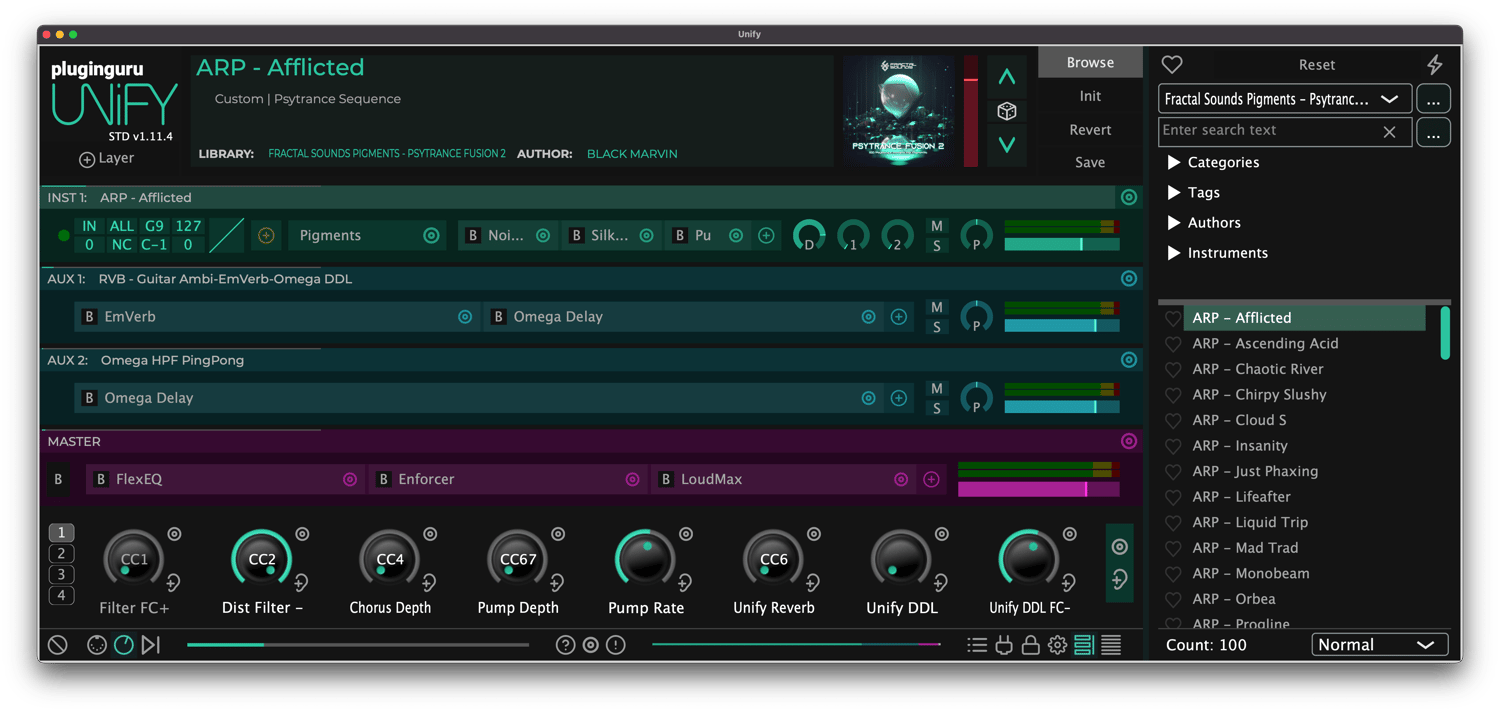Screen dimensions: 1500x712
Task: Bypass the FlexEQ effect
Action: (100, 480)
